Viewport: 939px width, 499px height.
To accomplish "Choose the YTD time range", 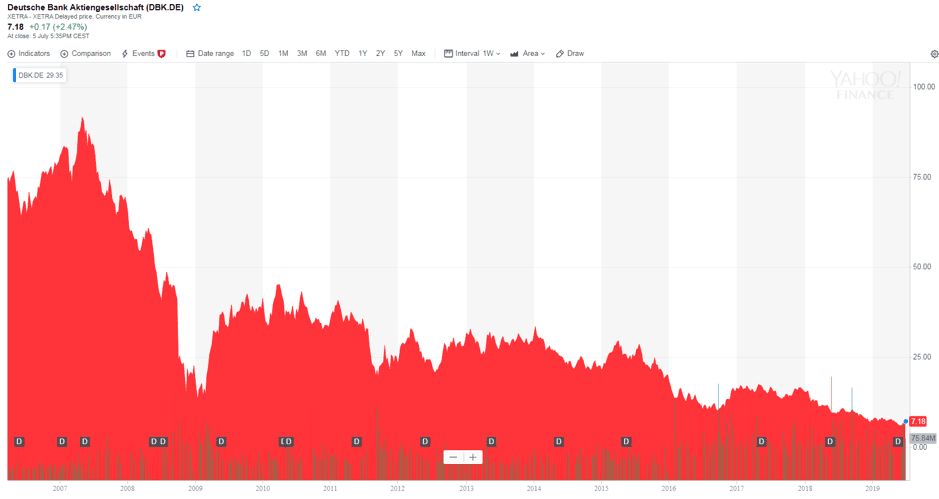I will tap(342, 53).
